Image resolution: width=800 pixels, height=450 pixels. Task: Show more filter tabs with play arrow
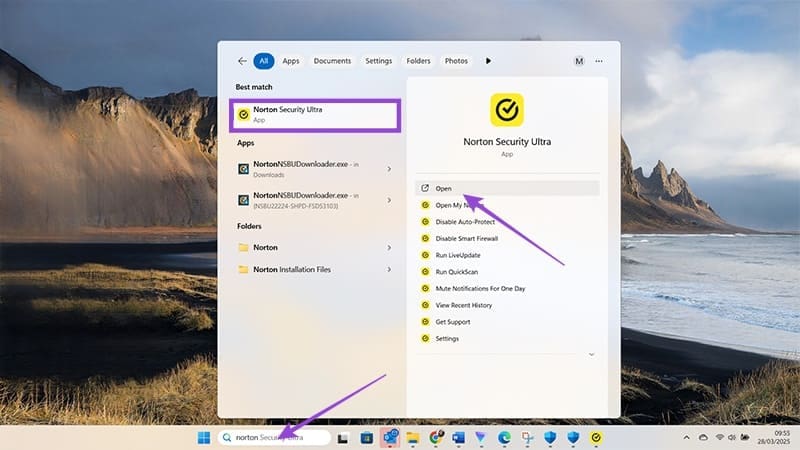tap(488, 61)
